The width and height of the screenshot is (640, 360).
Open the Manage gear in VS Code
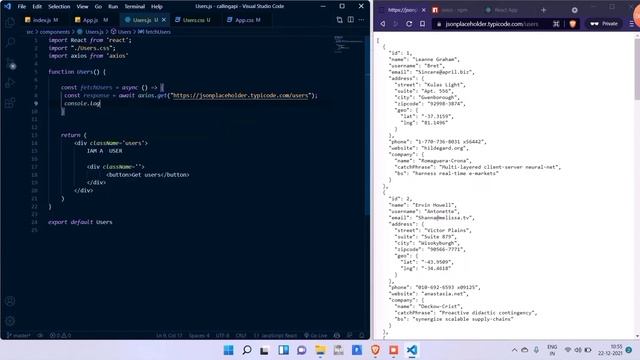tap(10, 321)
